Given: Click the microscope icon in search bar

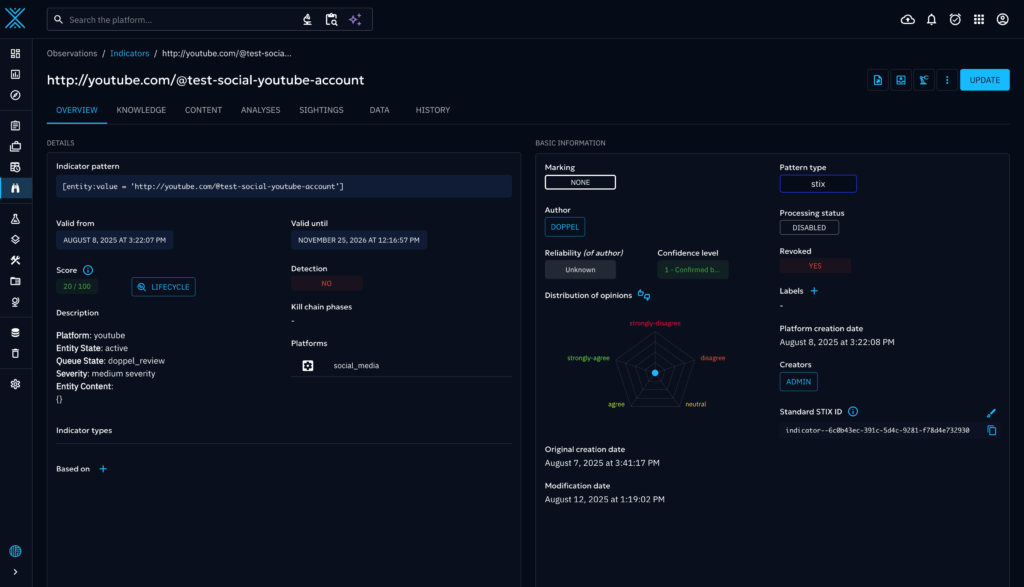Looking at the screenshot, I should pos(308,19).
